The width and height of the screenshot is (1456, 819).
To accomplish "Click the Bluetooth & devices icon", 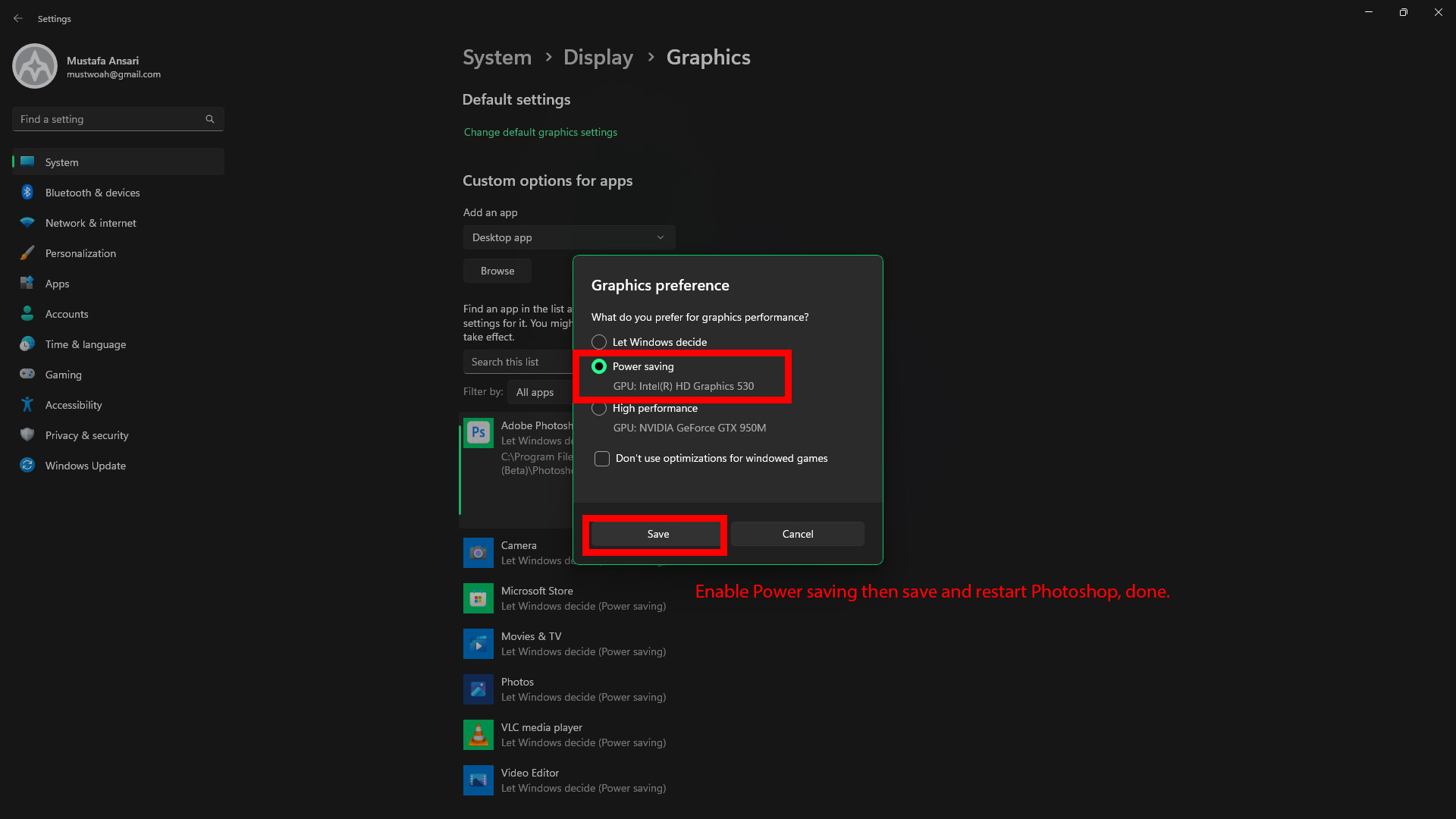I will pos(27,193).
